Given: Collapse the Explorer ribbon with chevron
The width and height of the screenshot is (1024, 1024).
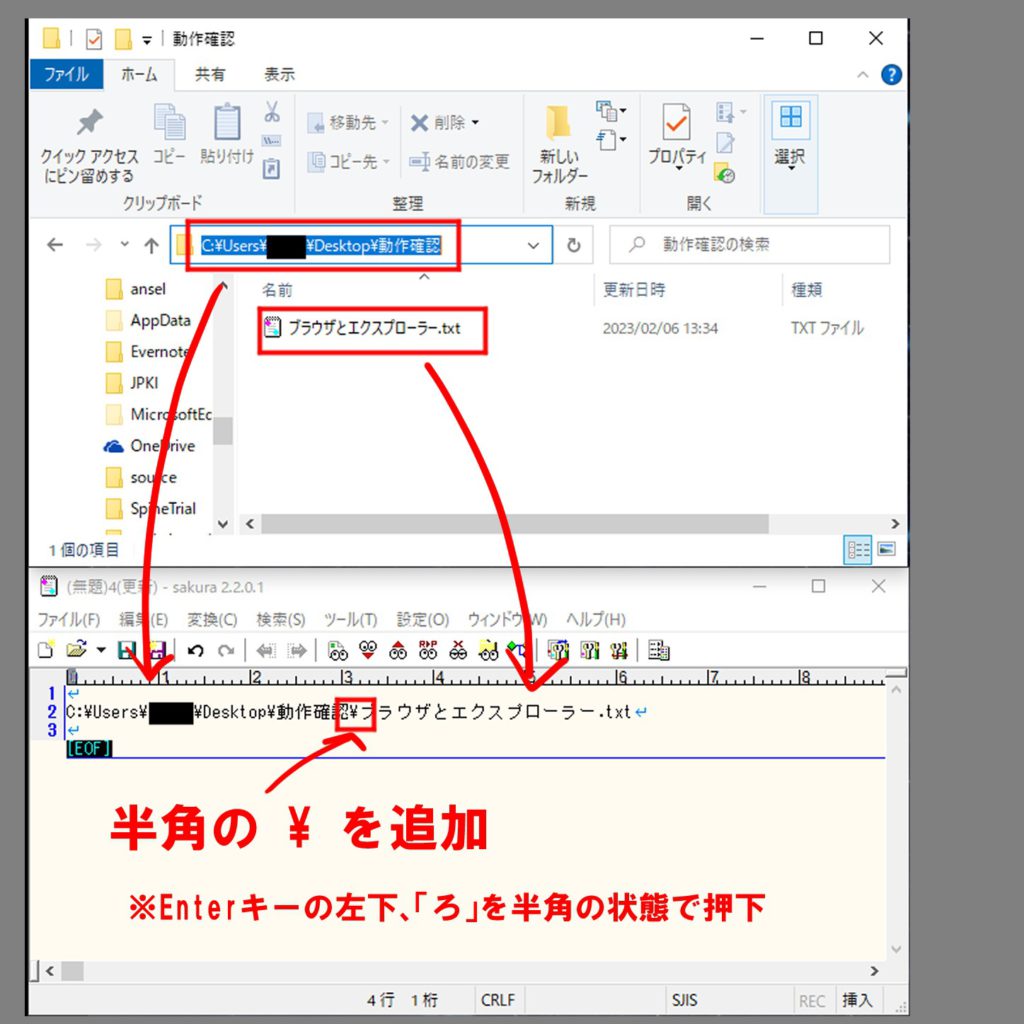Looking at the screenshot, I should click(862, 75).
